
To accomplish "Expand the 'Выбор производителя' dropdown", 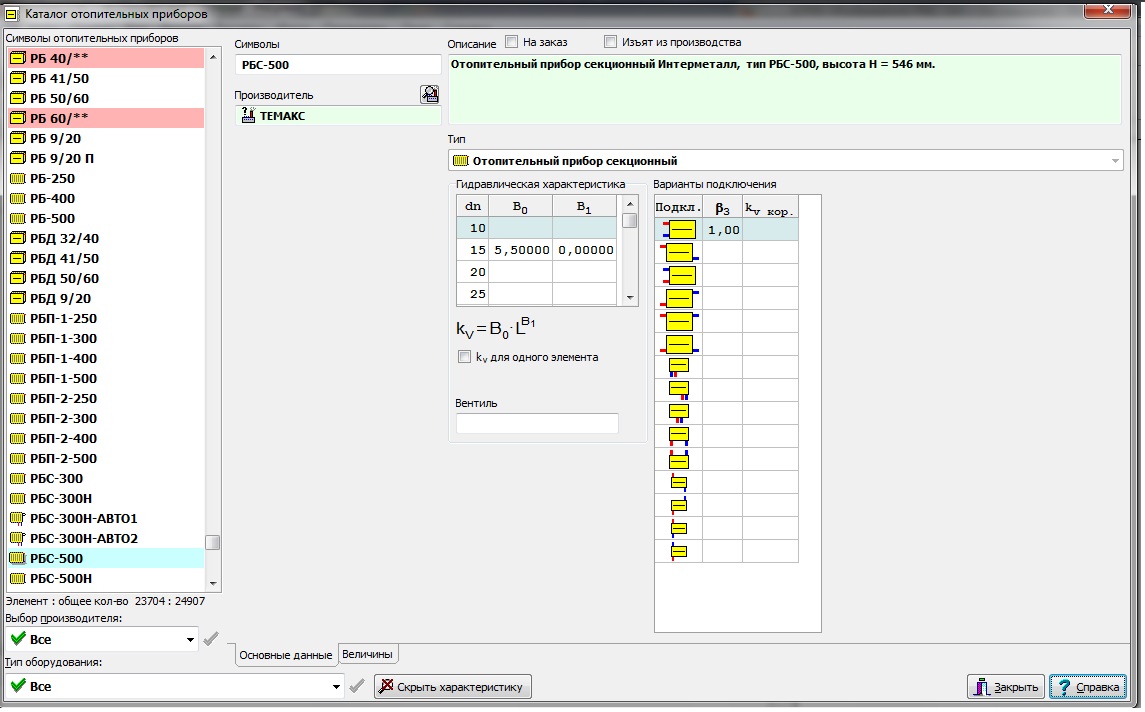I will coord(190,639).
